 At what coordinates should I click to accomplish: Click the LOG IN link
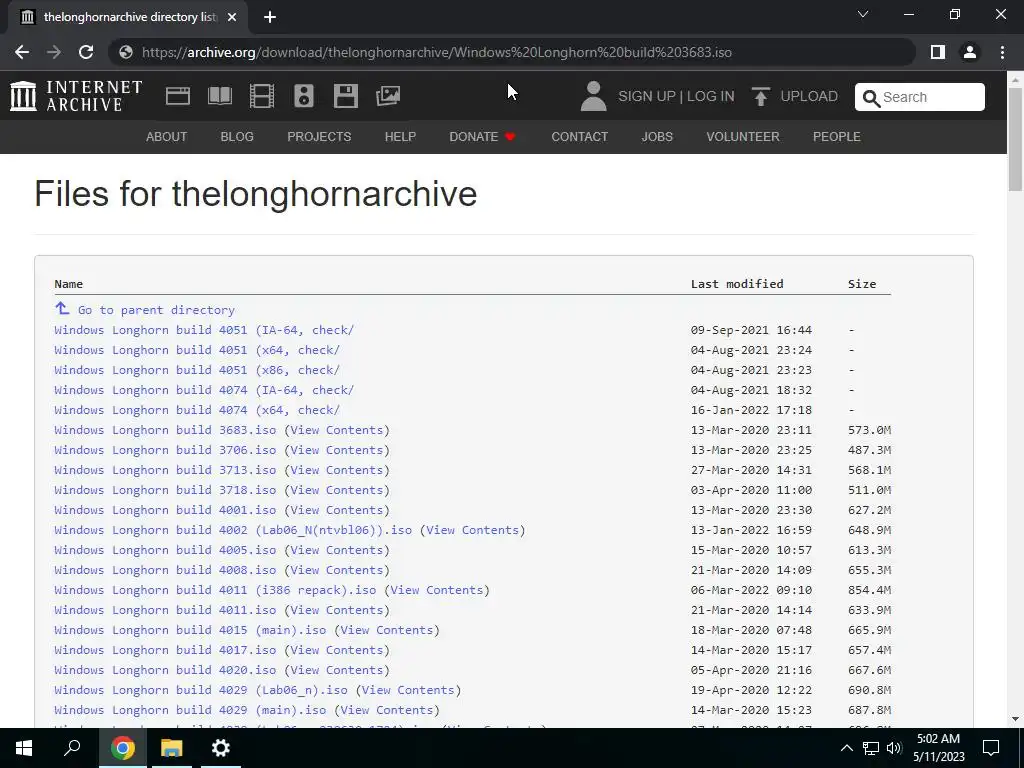tap(711, 97)
